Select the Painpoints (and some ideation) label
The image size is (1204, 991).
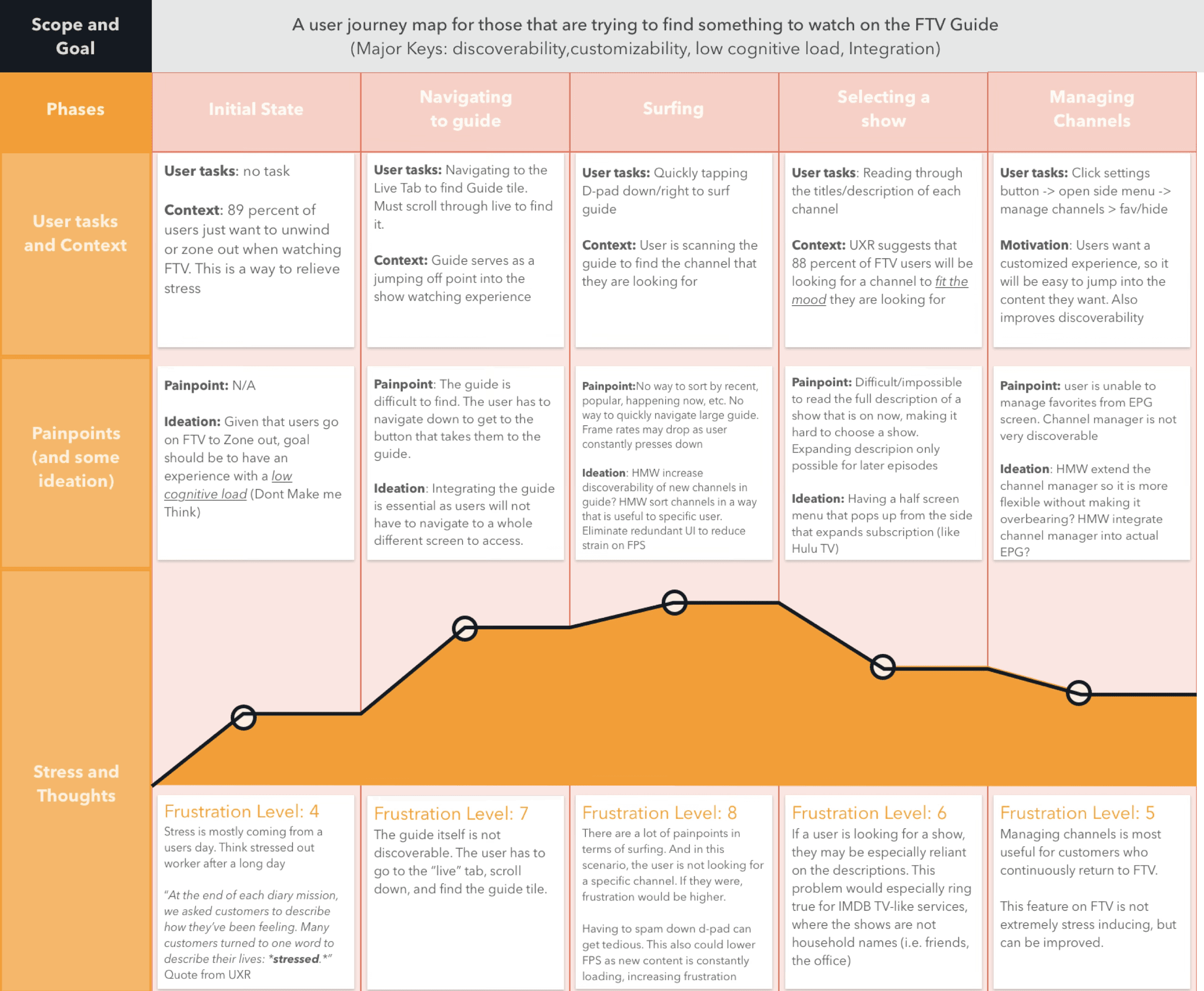coord(76,457)
